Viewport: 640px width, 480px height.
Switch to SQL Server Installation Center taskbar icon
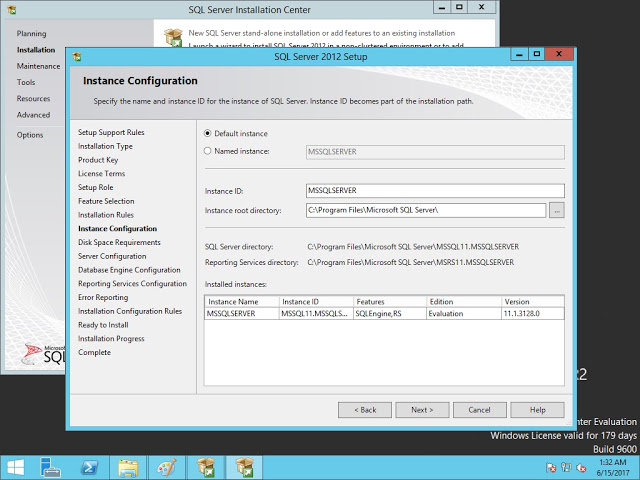(x=205, y=466)
